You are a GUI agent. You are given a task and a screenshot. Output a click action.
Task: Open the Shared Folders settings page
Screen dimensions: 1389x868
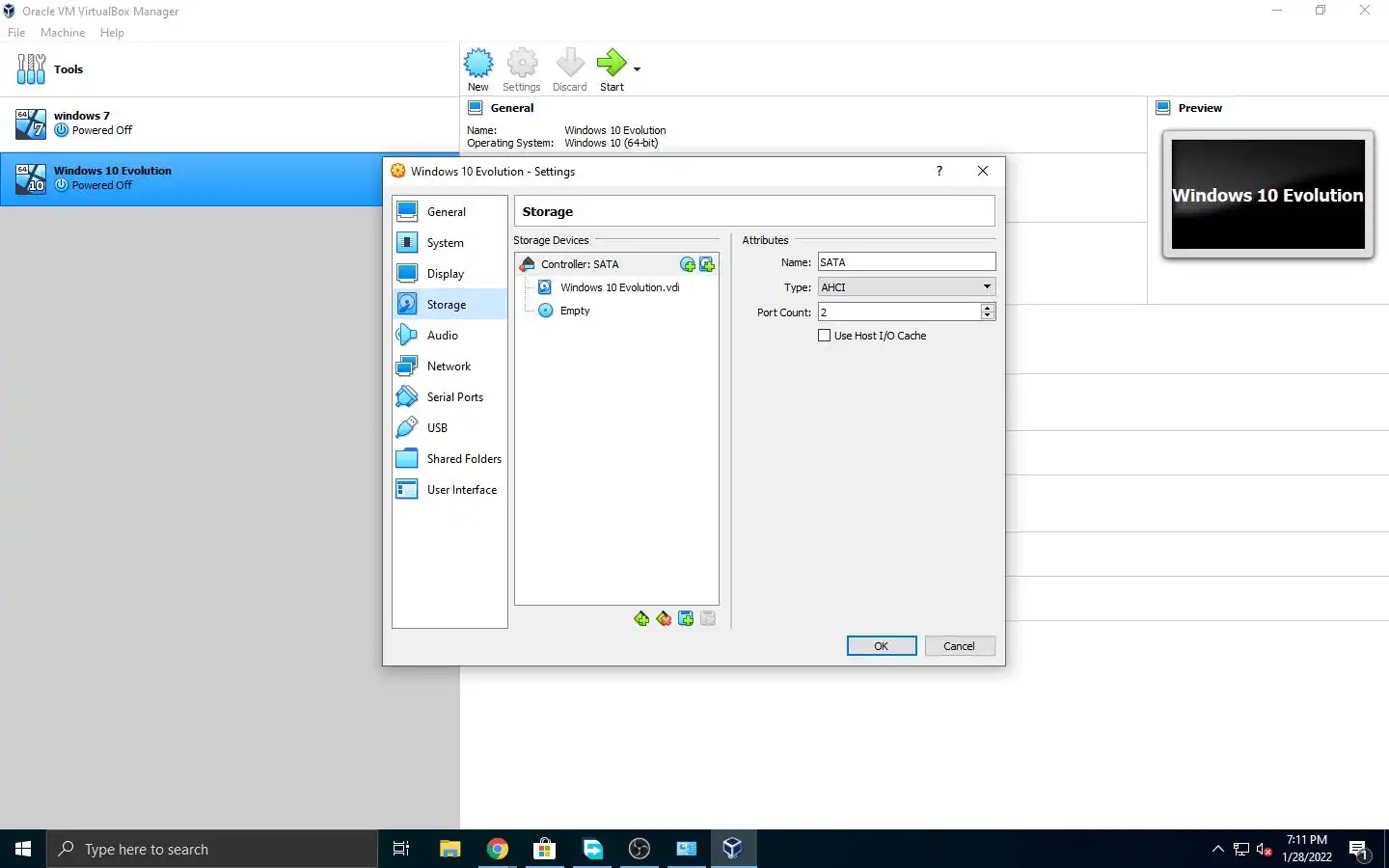pyautogui.click(x=449, y=459)
